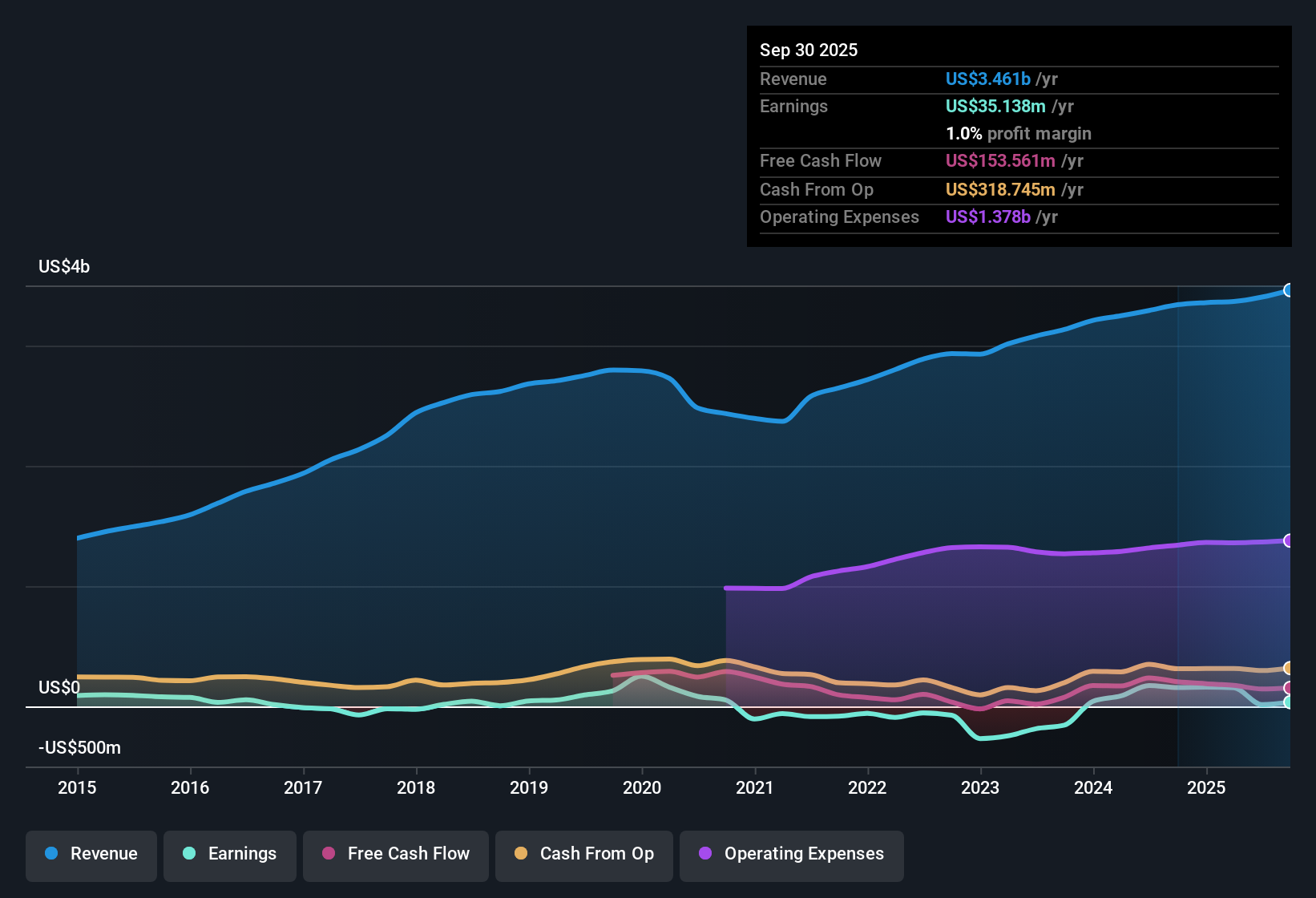Viewport: 1316px width, 898px height.
Task: Select the 2023 label on the x-axis
Action: point(980,787)
